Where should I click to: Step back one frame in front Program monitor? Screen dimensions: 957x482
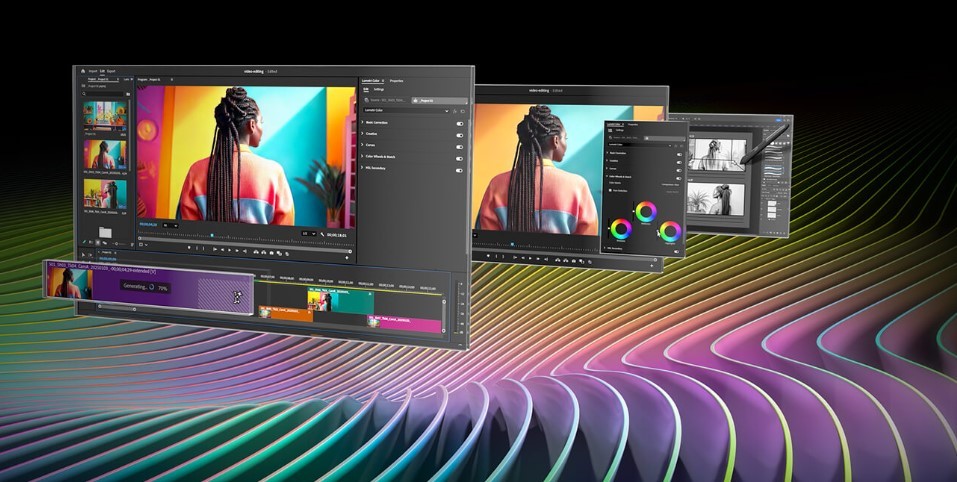point(222,250)
